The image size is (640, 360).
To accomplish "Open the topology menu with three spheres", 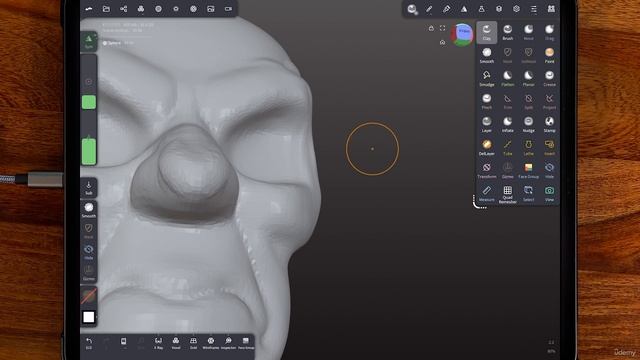I will (141, 9).
